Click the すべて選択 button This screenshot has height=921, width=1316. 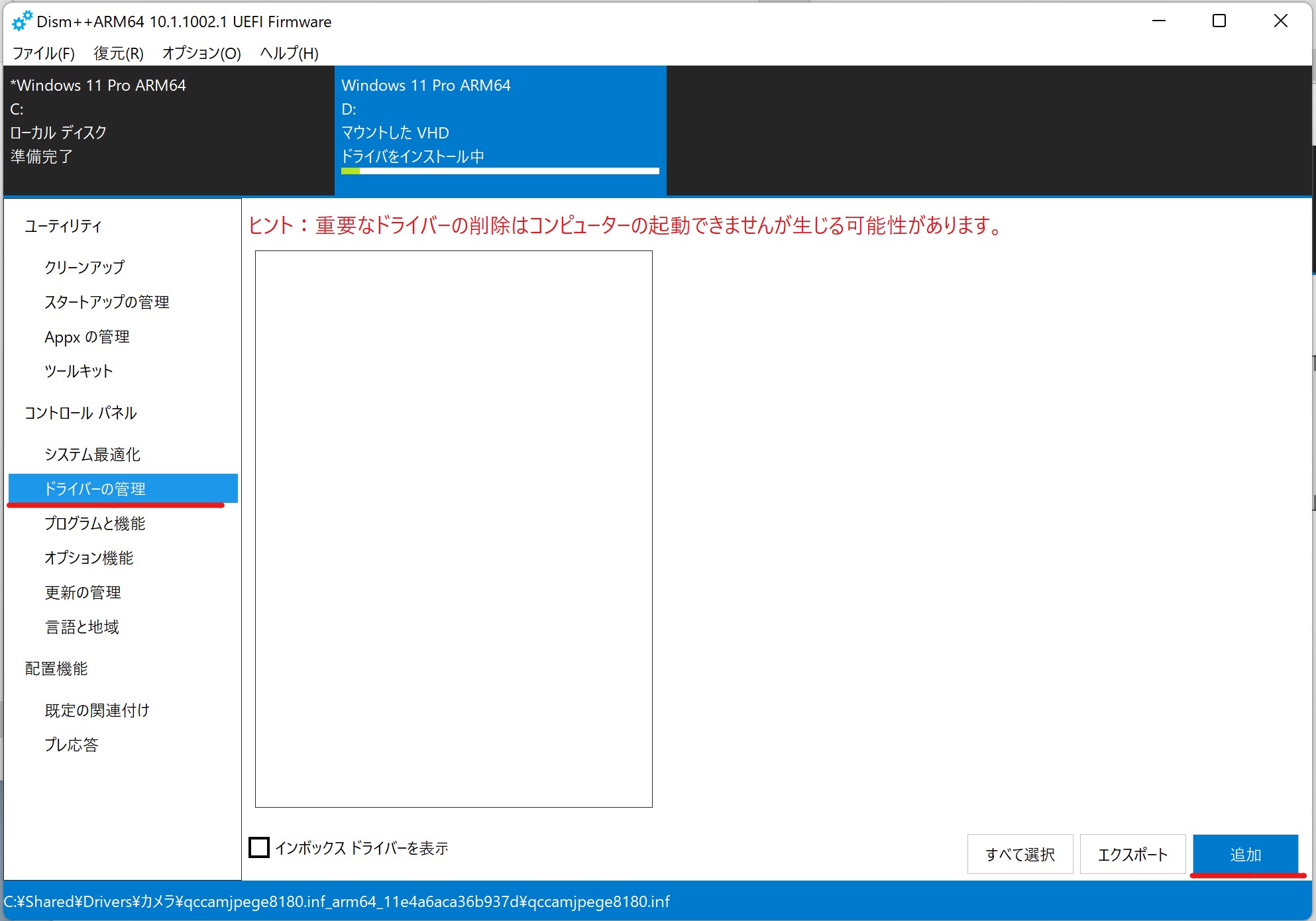pos(1020,854)
